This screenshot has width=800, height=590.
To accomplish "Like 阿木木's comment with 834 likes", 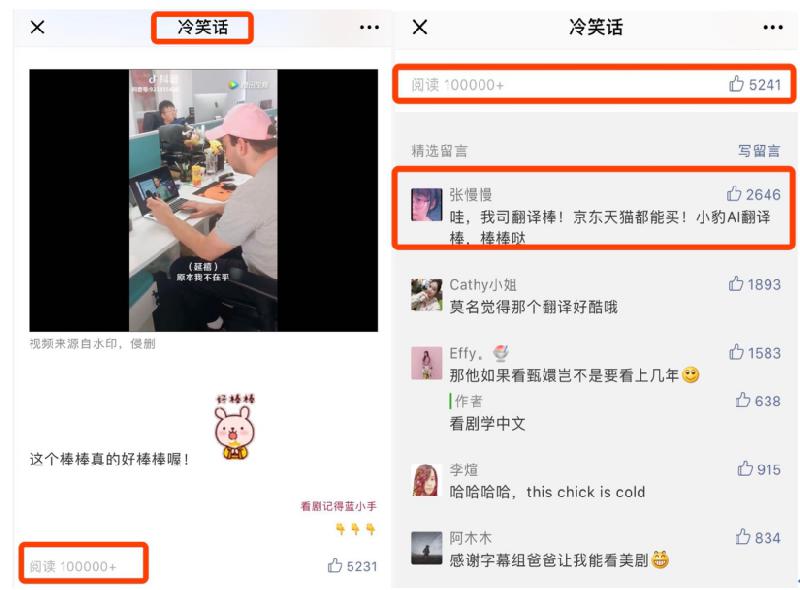I will 758,537.
